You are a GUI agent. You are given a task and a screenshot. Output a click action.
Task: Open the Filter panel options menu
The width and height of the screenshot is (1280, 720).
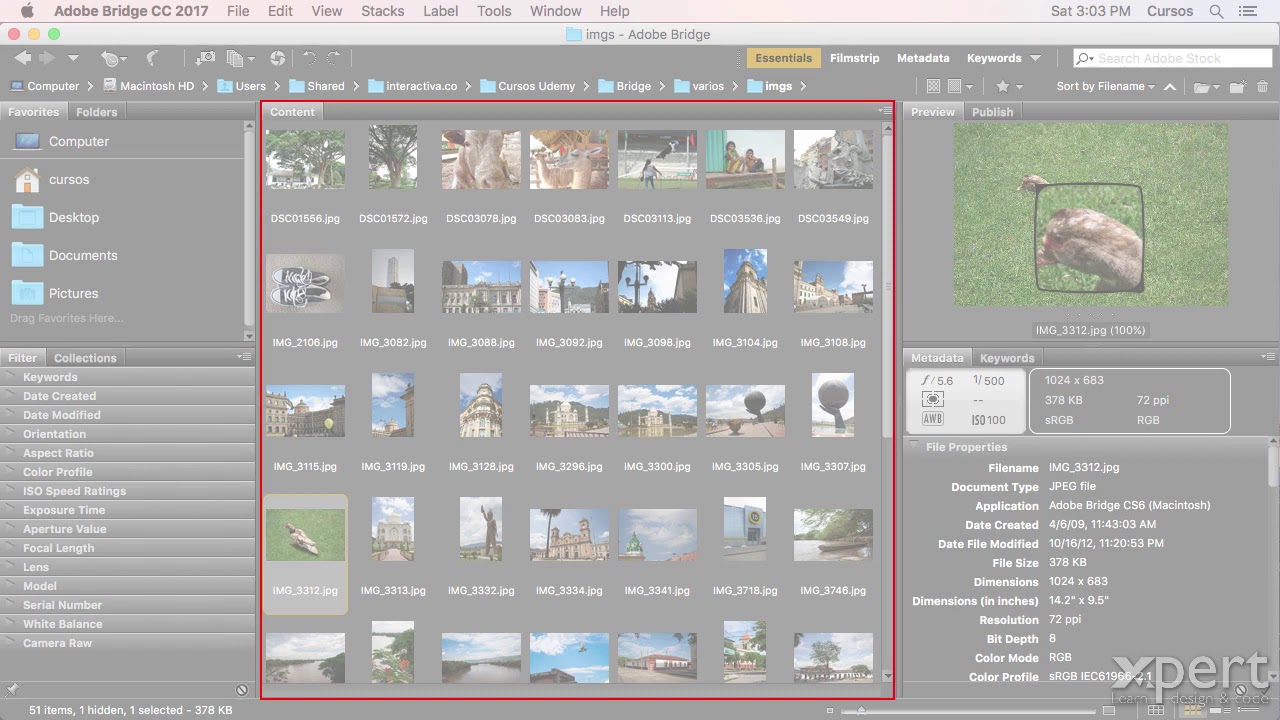(x=244, y=357)
